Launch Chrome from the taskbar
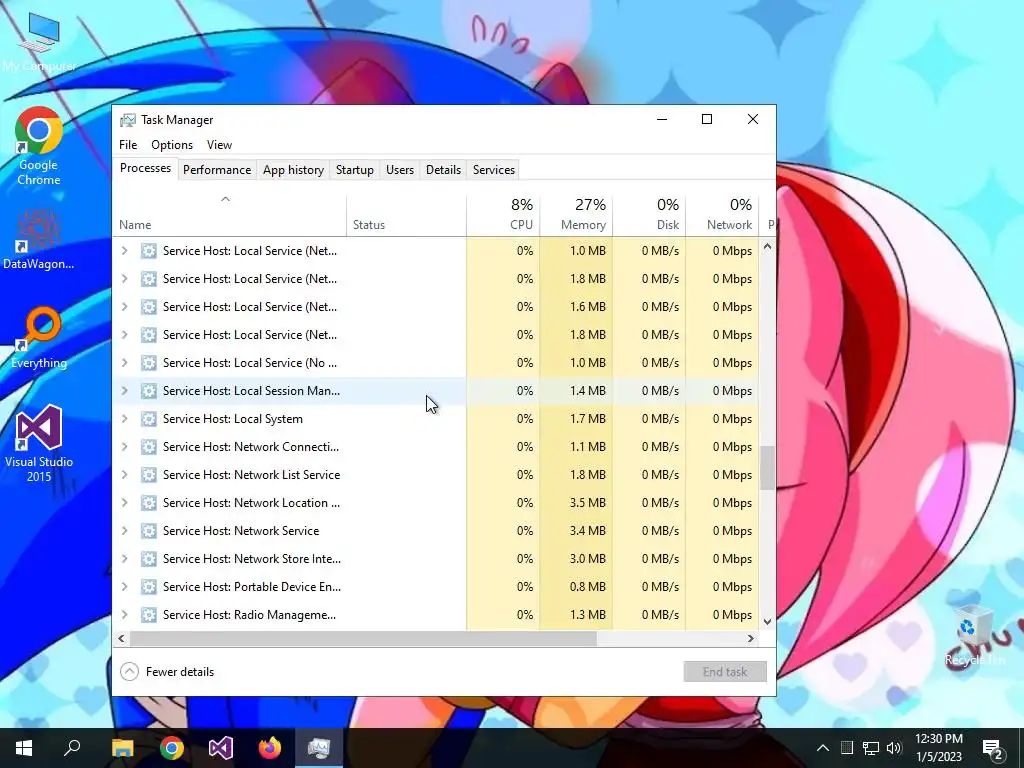 [x=172, y=748]
